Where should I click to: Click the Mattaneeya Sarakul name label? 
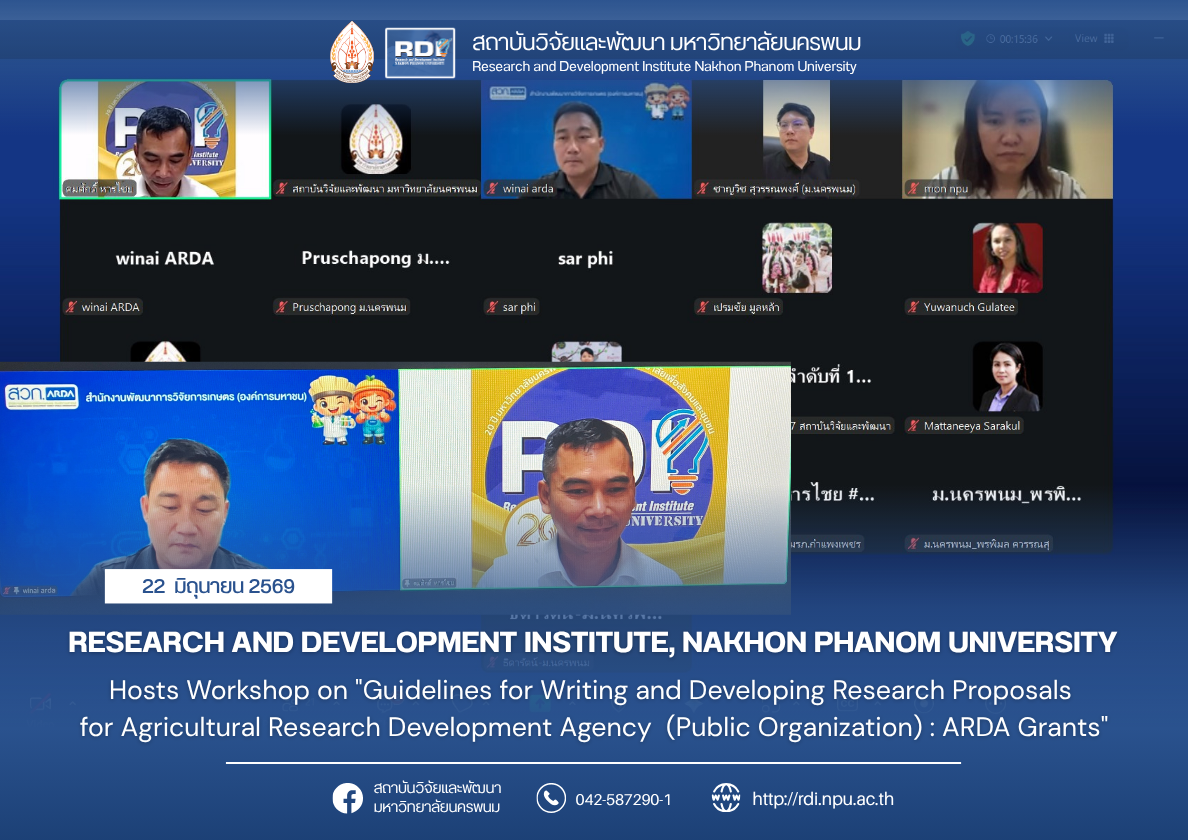click(971, 426)
